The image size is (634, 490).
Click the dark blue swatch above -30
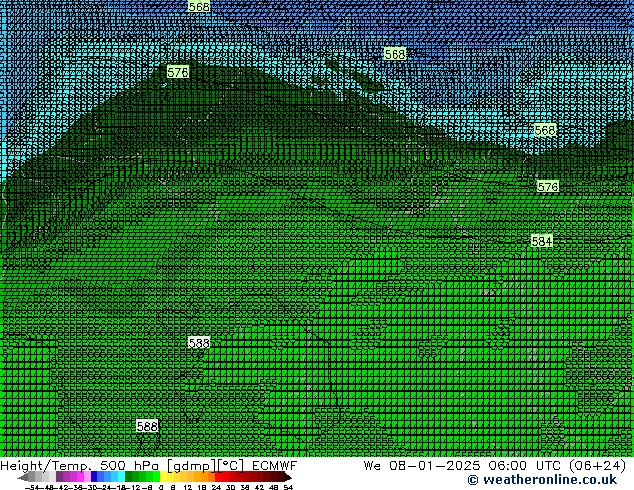94,477
